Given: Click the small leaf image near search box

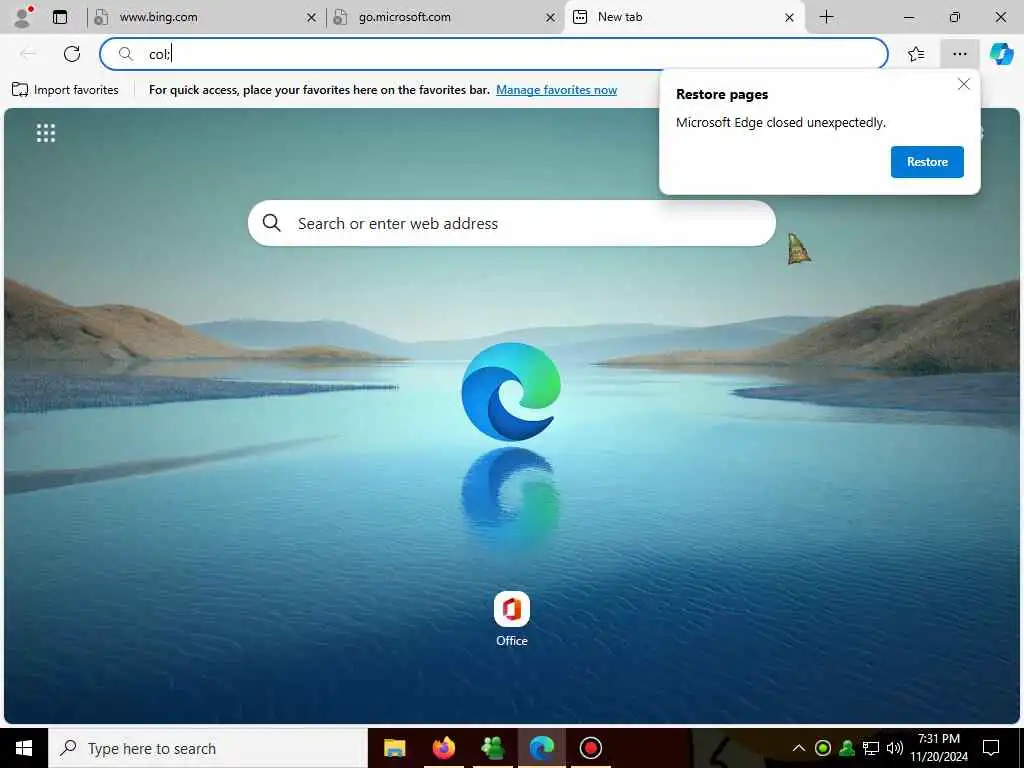Looking at the screenshot, I should [x=799, y=249].
